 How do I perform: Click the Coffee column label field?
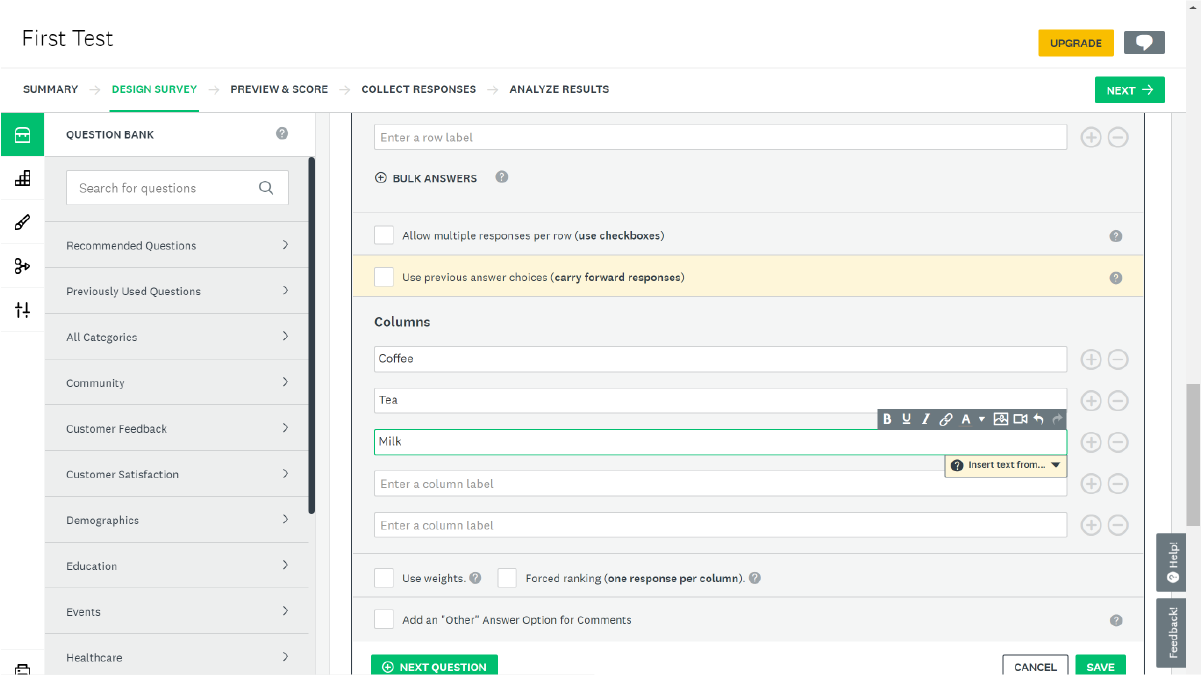pos(720,359)
